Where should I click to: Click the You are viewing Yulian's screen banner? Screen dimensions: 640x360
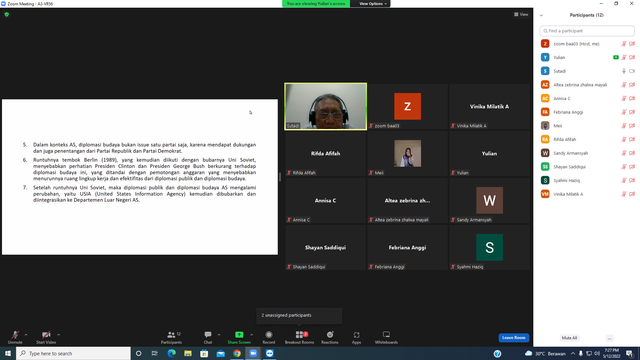coord(316,4)
